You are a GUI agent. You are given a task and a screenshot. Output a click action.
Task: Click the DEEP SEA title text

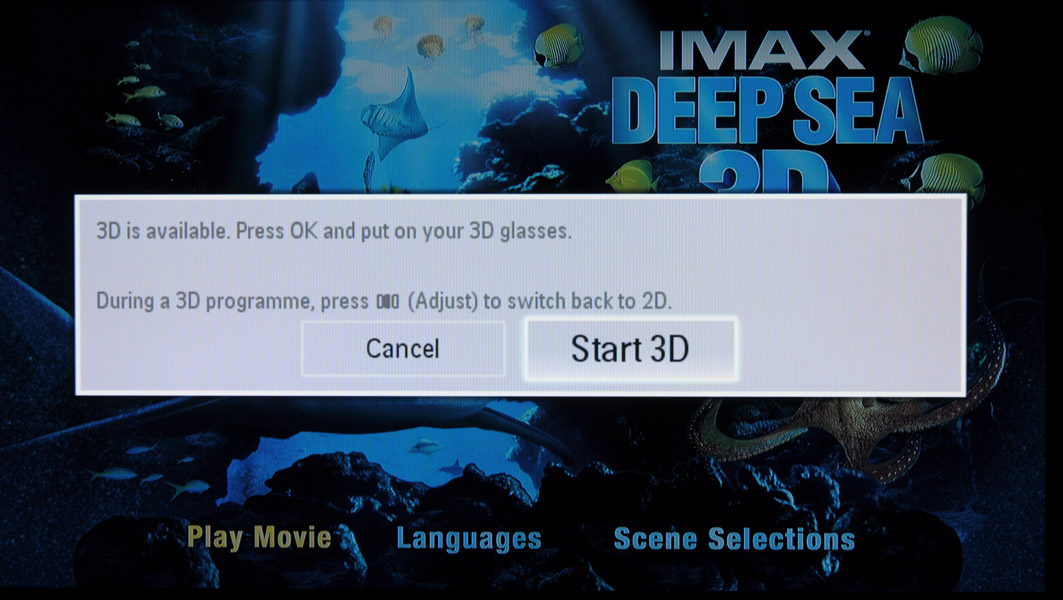point(768,111)
